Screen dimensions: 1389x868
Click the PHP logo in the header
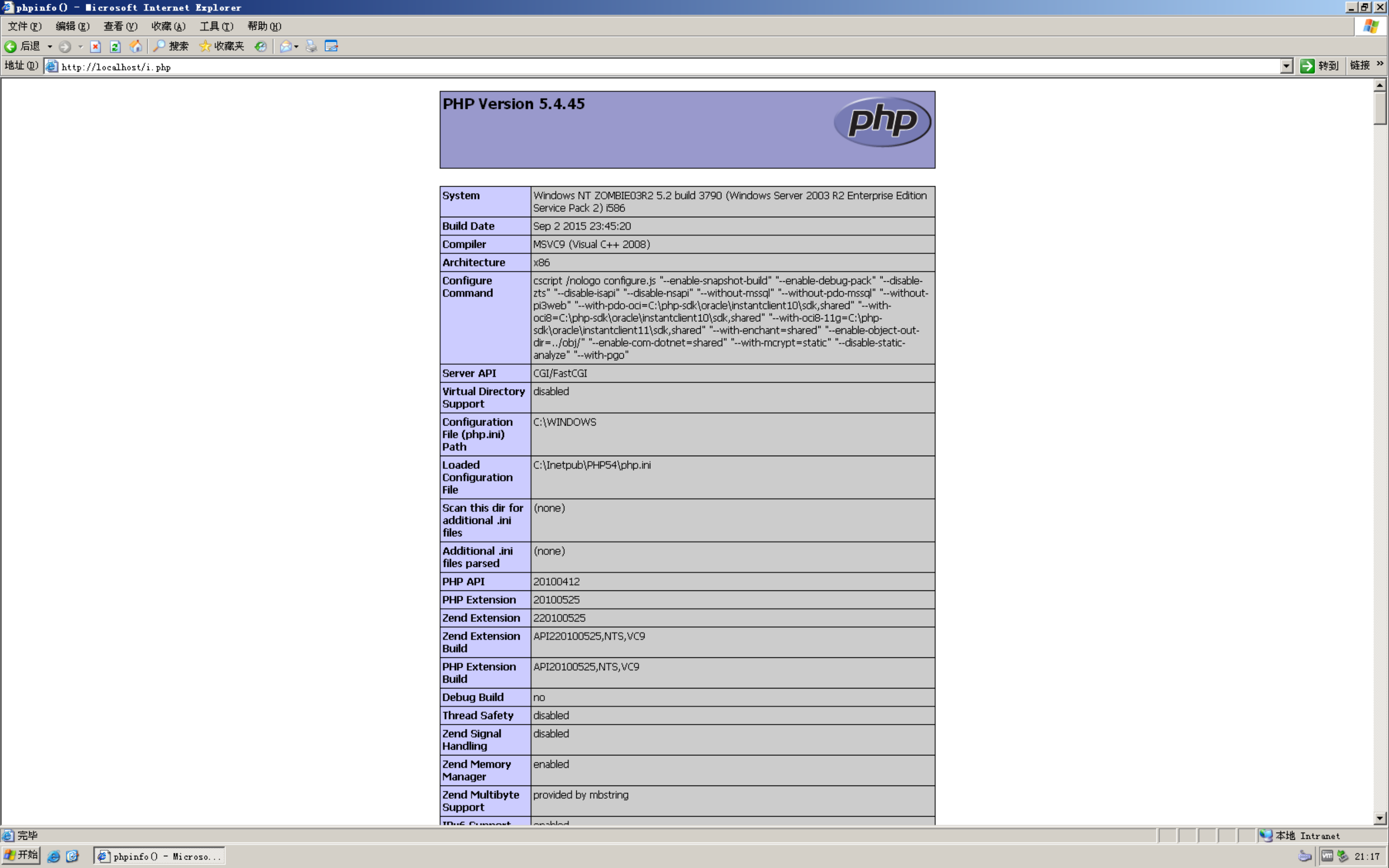click(x=882, y=121)
